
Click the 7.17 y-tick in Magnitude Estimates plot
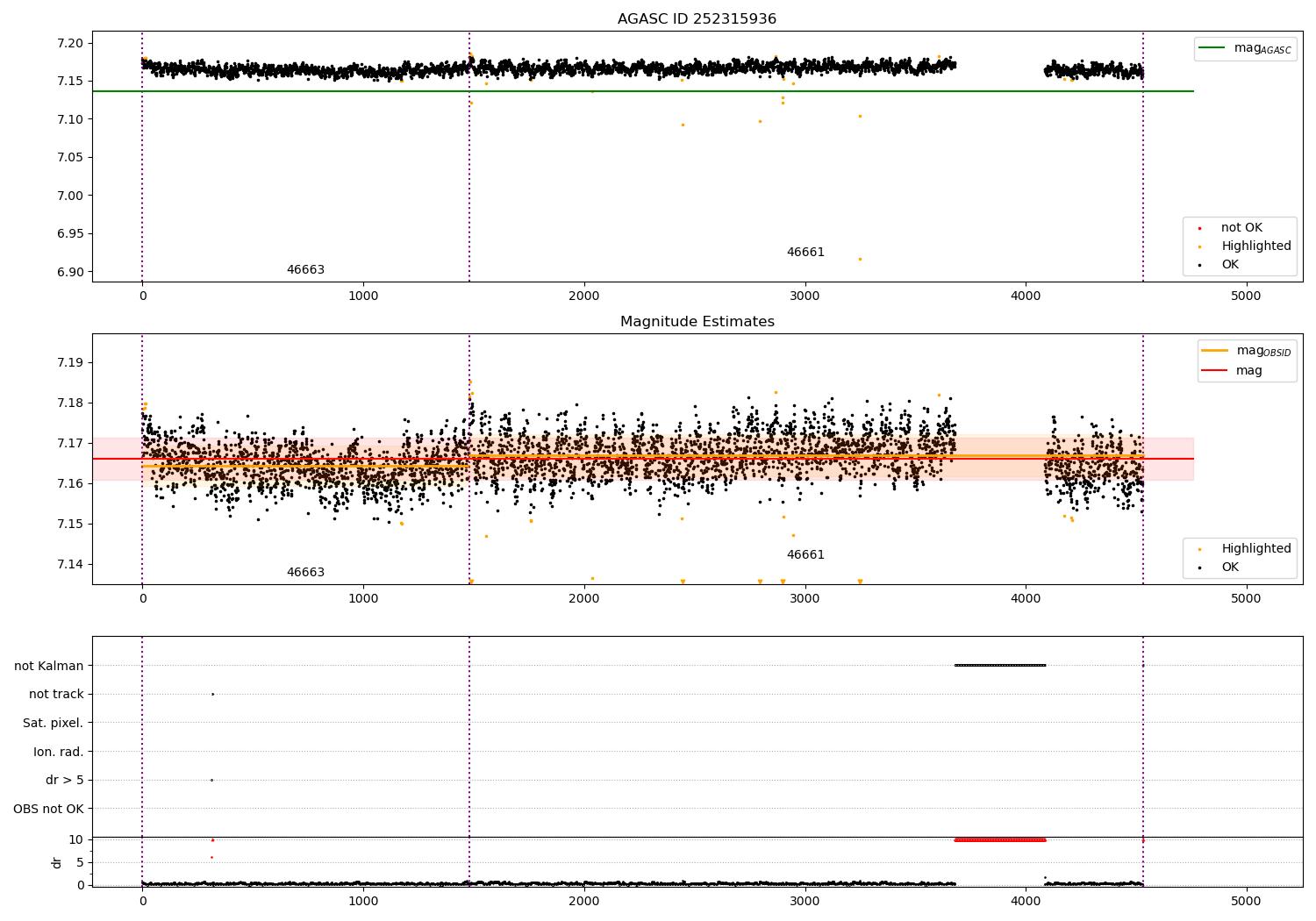[70, 443]
